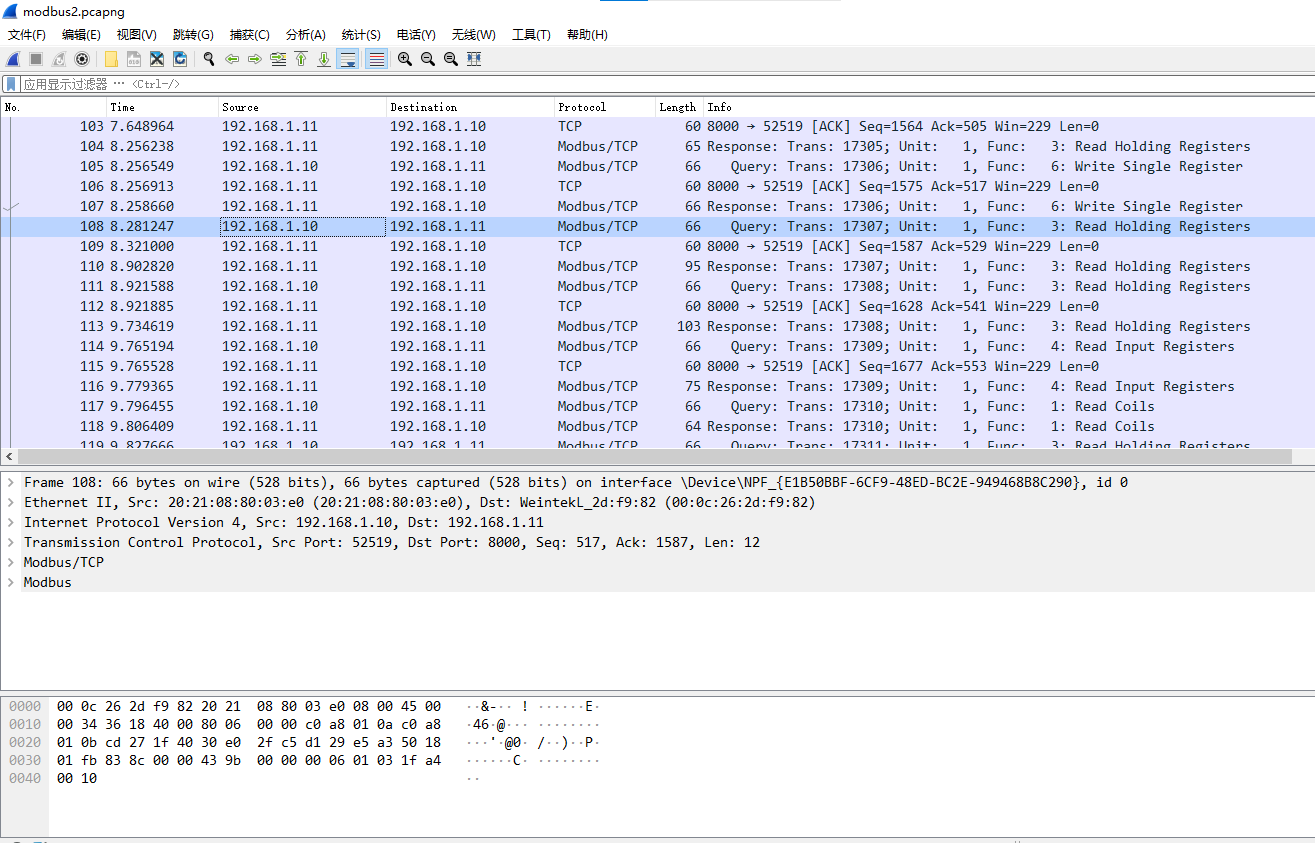Screen dimensions: 1315x843
Task: Open the 统计(S) menu
Action: [360, 34]
